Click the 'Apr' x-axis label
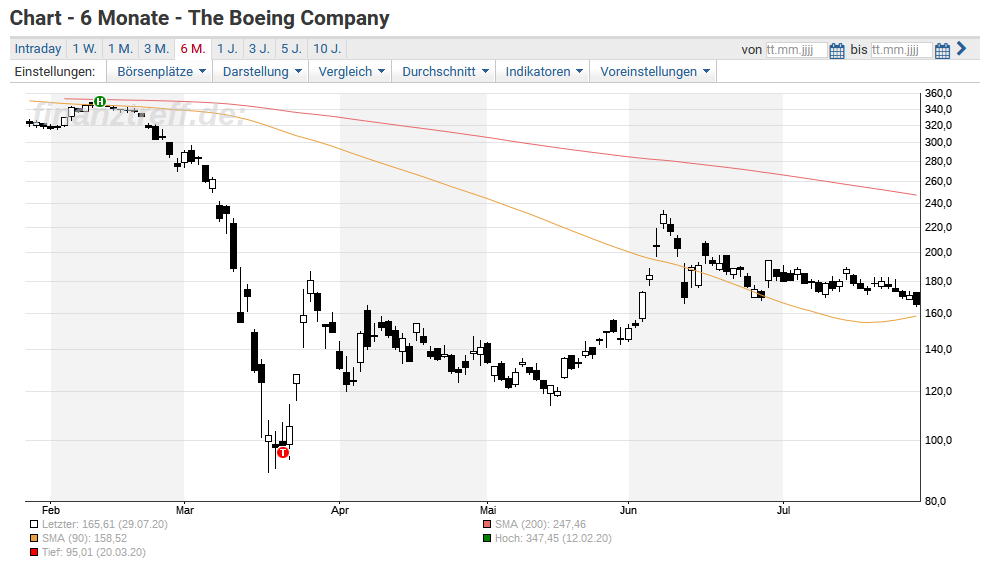The width and height of the screenshot is (988, 574). pos(340,510)
